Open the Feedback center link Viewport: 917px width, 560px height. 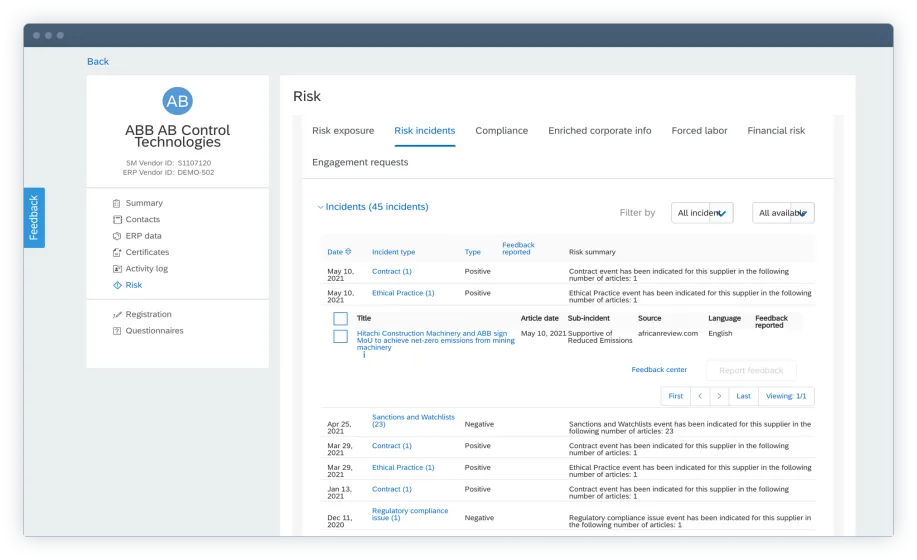(x=659, y=370)
